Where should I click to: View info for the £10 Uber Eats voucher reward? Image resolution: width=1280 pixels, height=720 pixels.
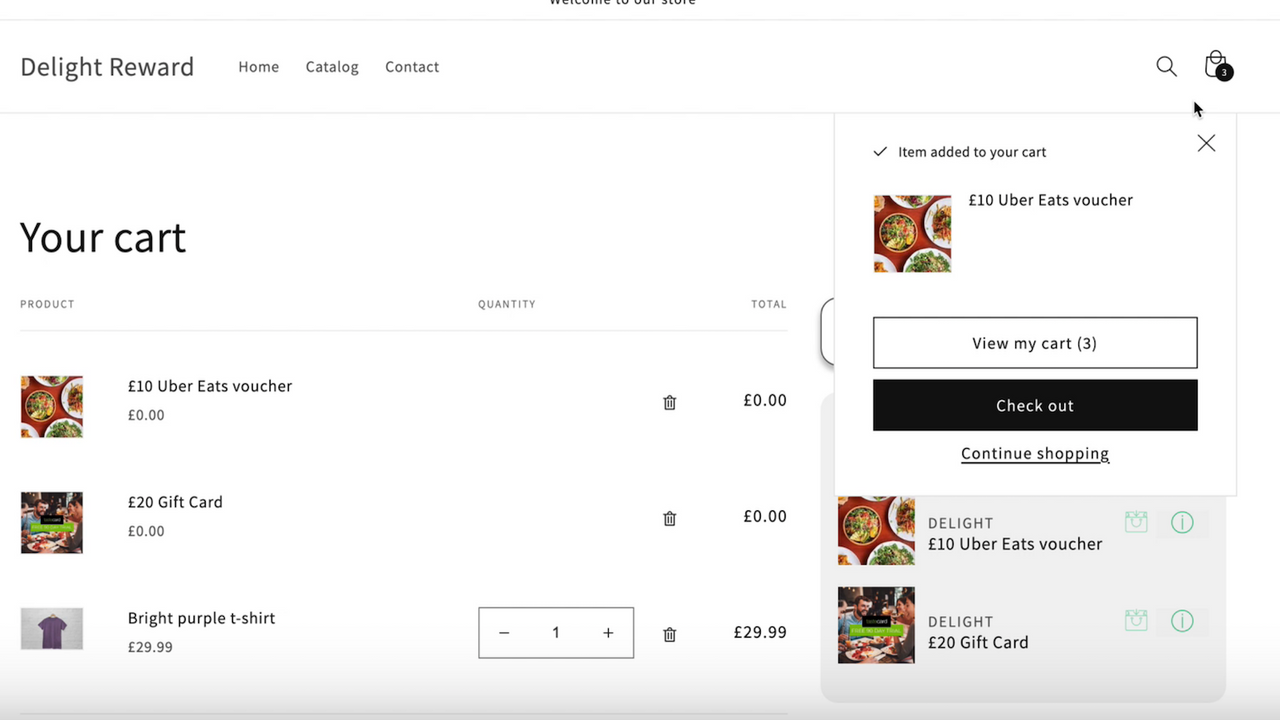[x=1182, y=522]
